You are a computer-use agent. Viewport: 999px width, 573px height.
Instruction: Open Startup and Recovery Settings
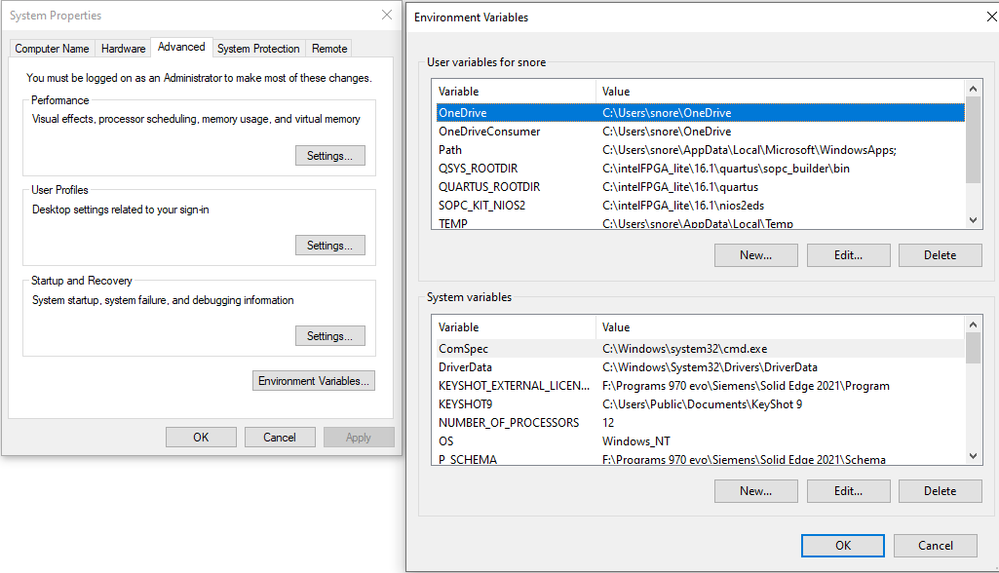point(329,336)
